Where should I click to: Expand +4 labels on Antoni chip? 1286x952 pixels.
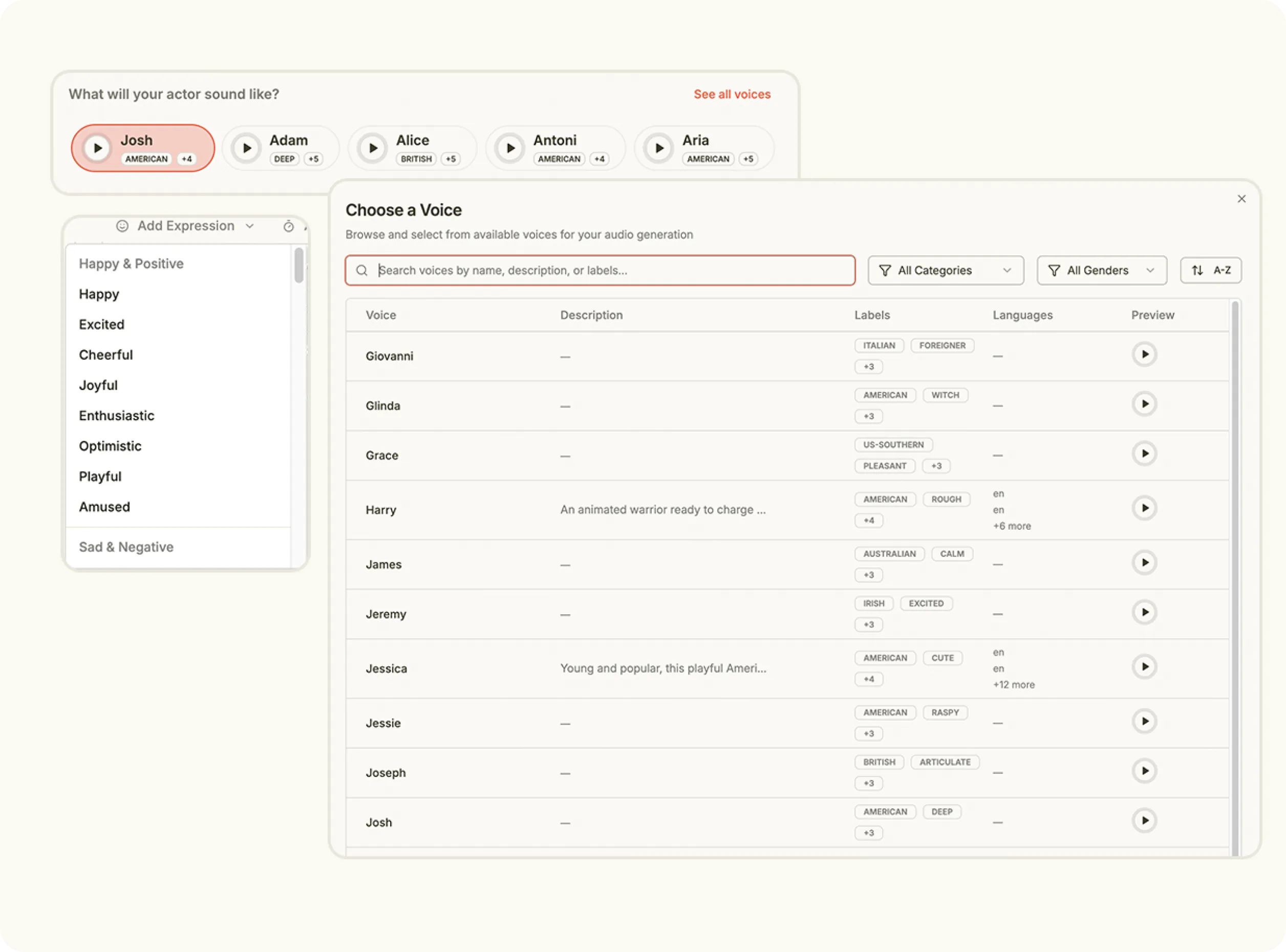tap(599, 159)
